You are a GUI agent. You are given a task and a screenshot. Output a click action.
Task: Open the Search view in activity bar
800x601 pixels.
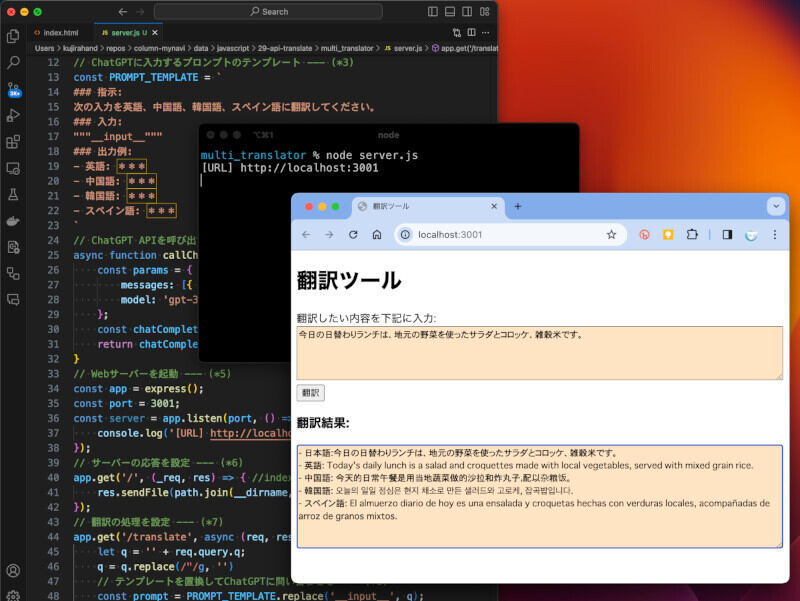pyautogui.click(x=13, y=62)
